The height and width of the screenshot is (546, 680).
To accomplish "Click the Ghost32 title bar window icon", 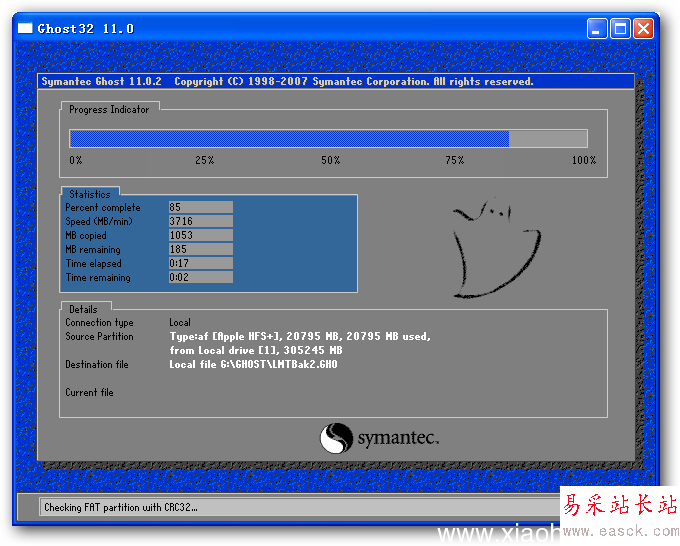I will tap(25, 28).
